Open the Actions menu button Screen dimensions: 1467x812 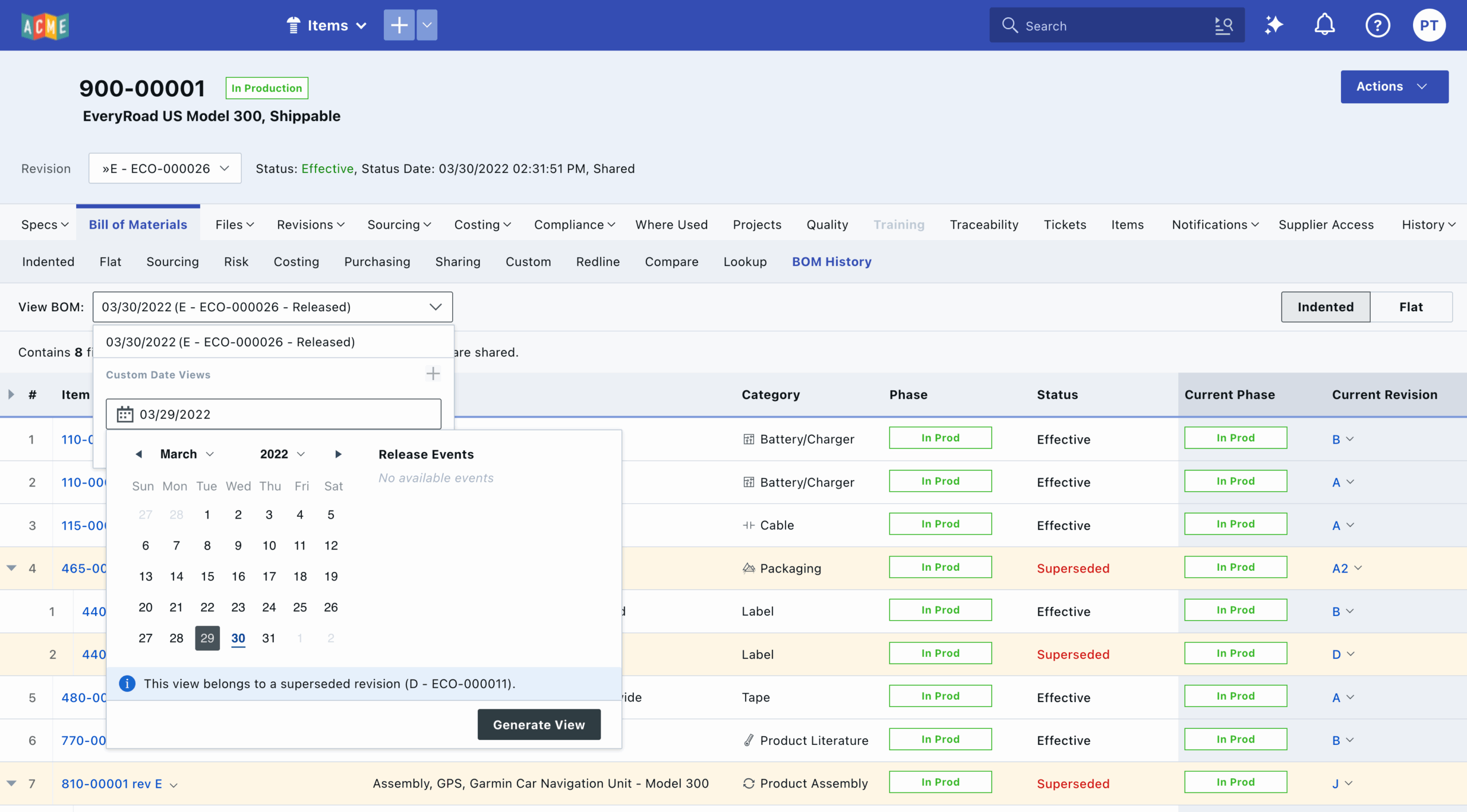[x=1394, y=87]
